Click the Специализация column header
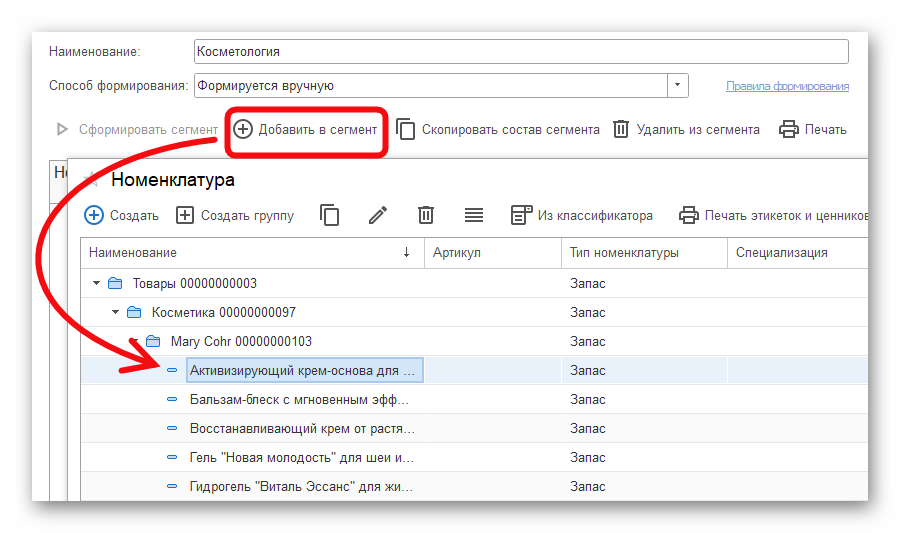Screen dimensions: 900x533 coord(798,252)
